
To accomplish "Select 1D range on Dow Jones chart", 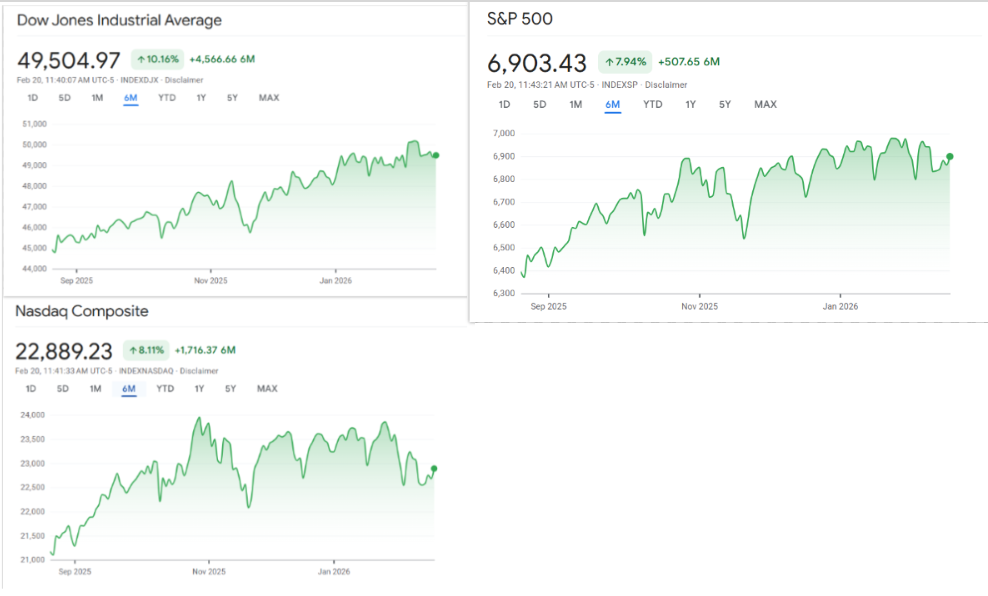I will coord(32,98).
